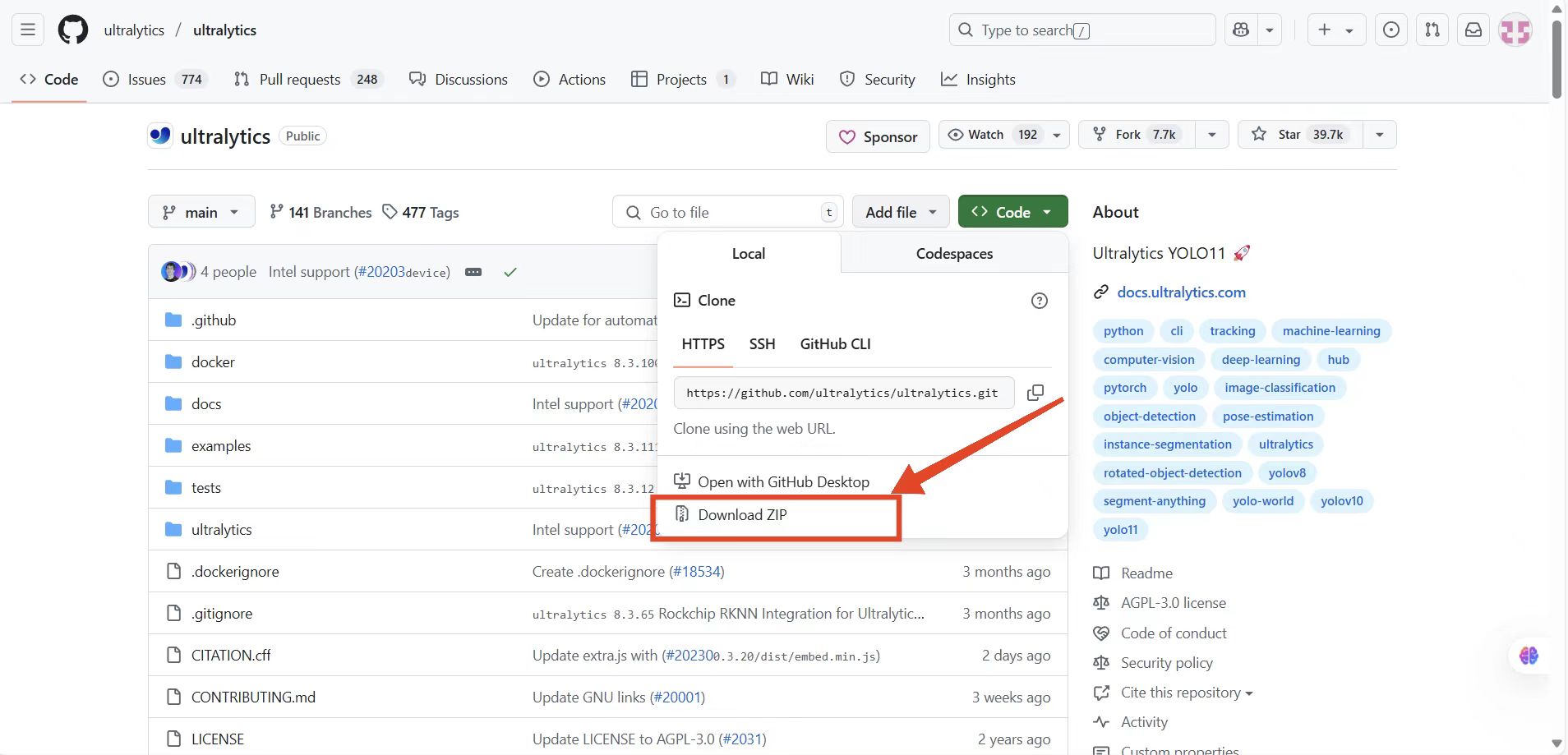Open the hamburger navigation menu
Image resolution: width=1568 pixels, height=755 pixels.
(x=28, y=30)
